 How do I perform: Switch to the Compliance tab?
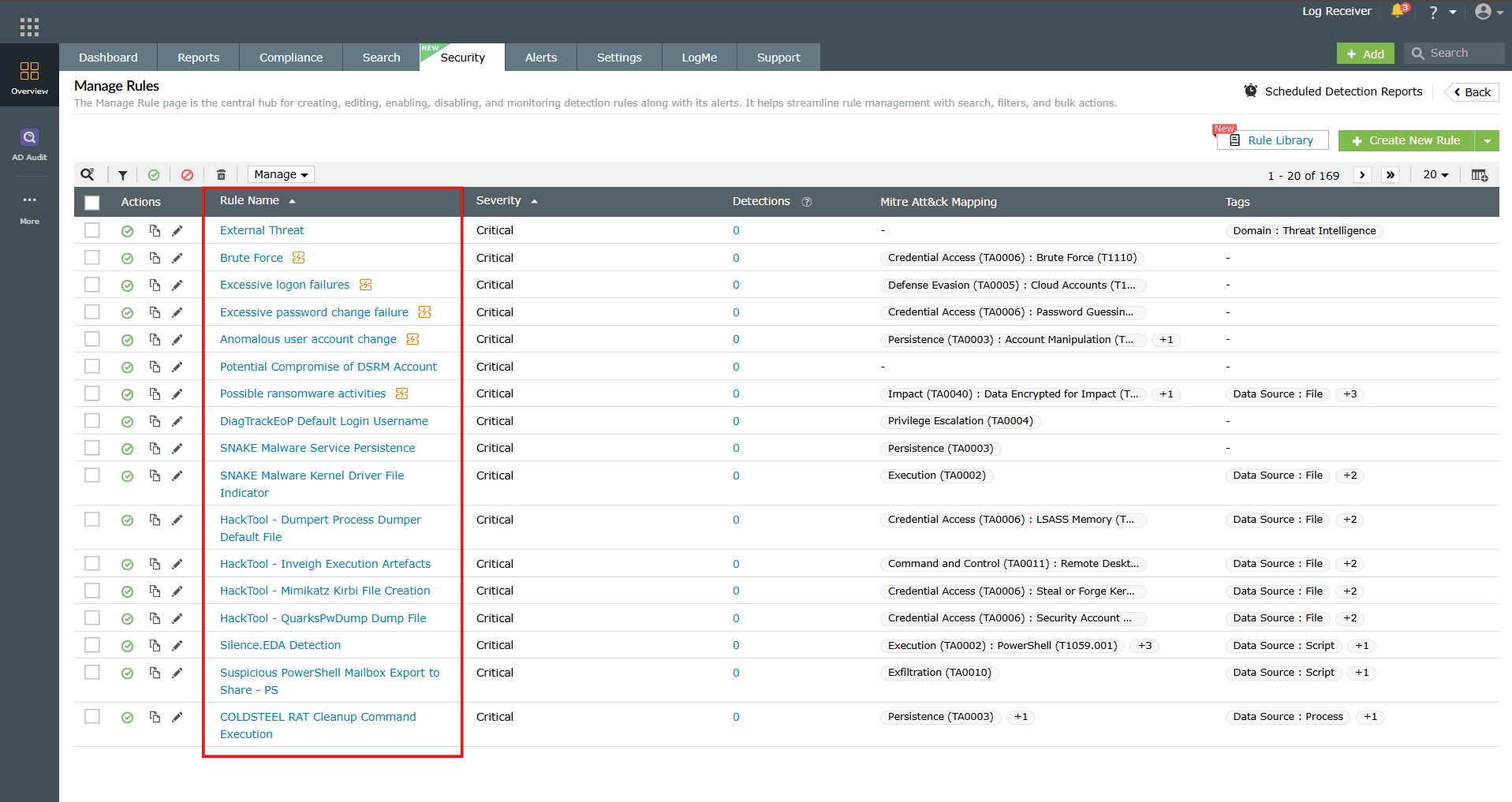click(x=290, y=57)
